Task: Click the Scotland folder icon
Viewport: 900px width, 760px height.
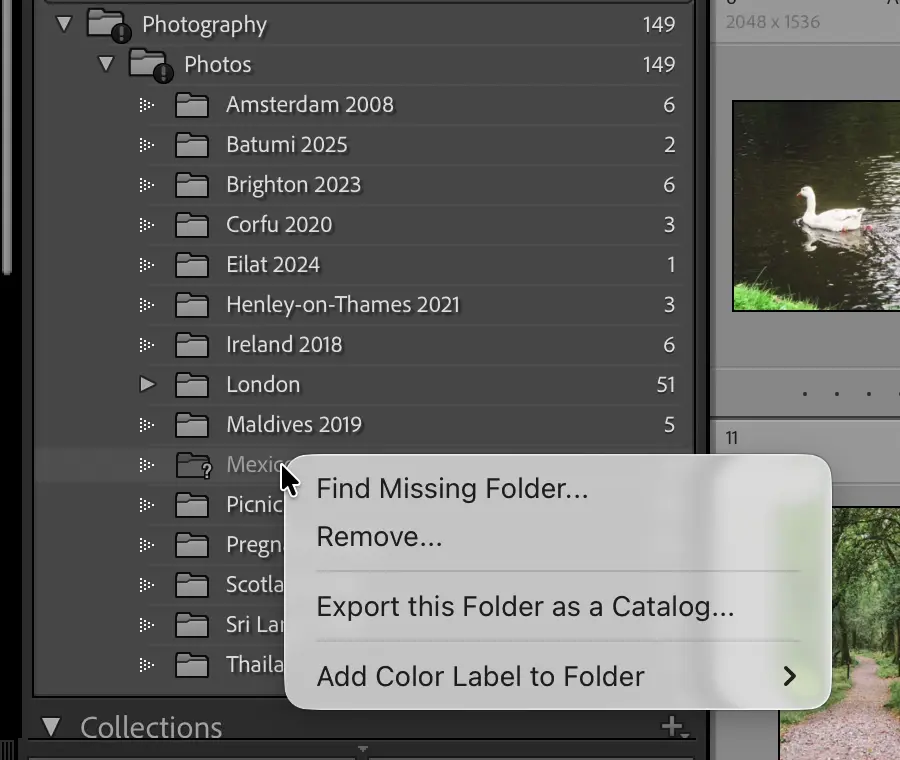Action: point(192,585)
